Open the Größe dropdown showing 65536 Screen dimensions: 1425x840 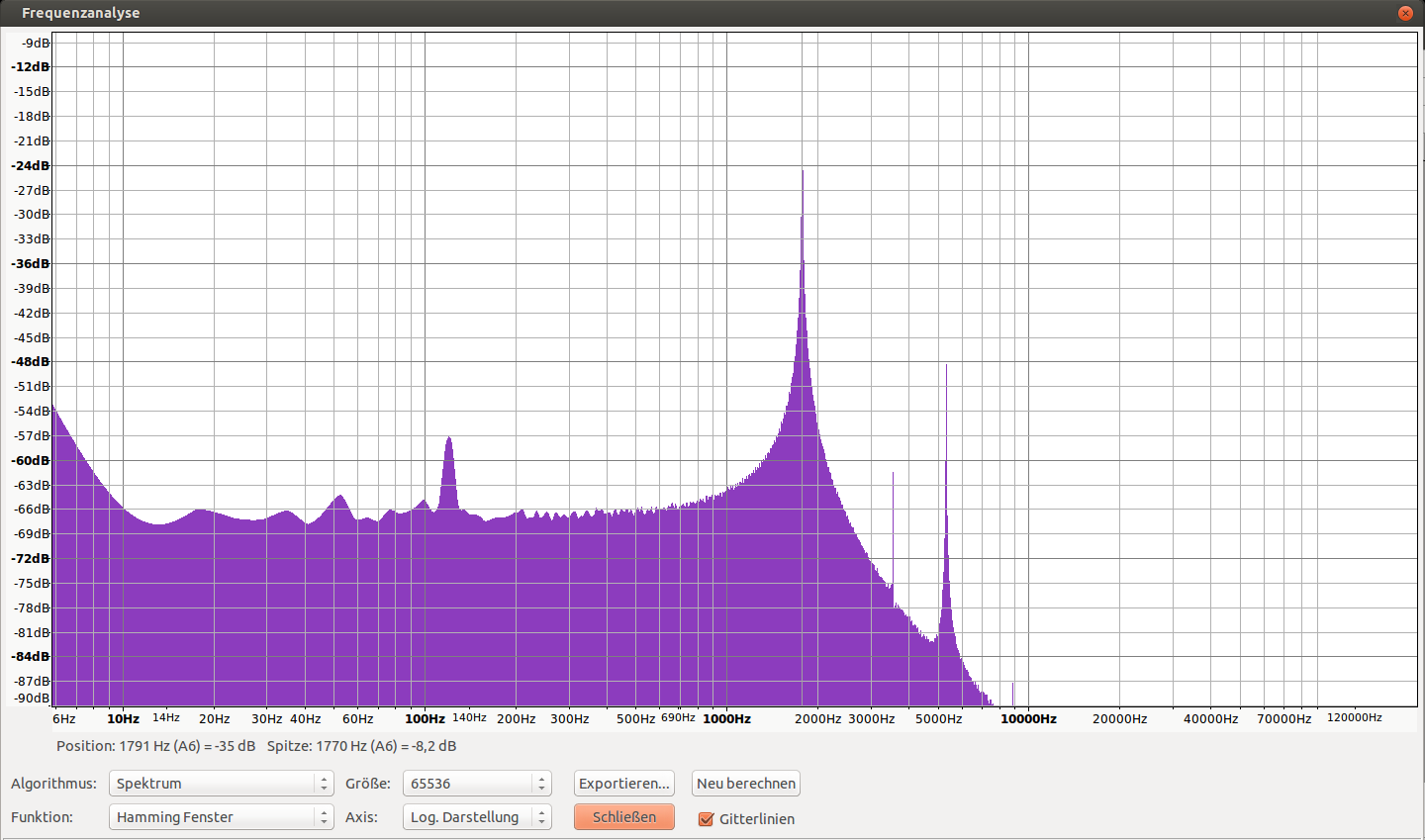477,784
